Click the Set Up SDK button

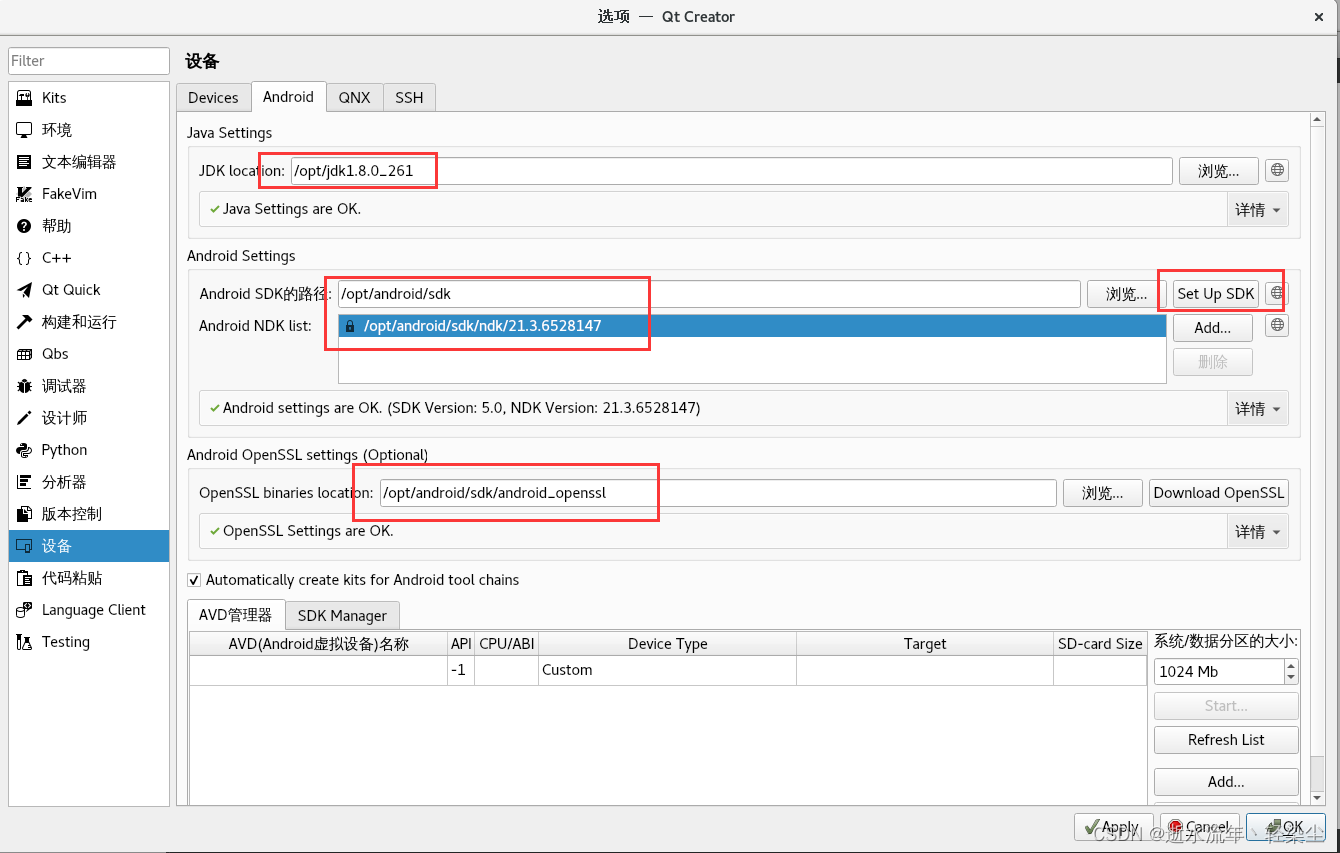click(1215, 294)
